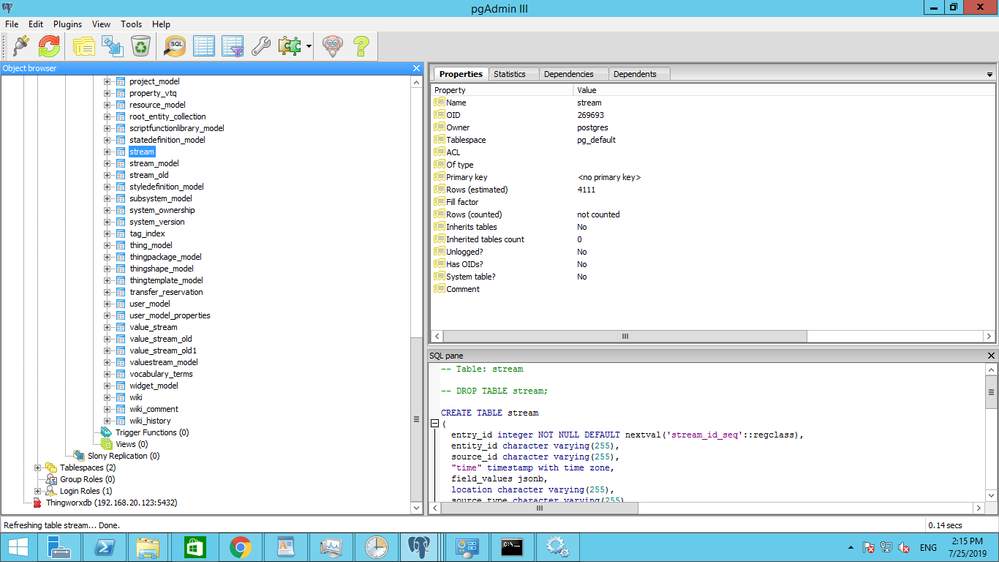The image size is (999, 562).
Task: Expand the Login Roles (1) node
Action: [x=38, y=491]
